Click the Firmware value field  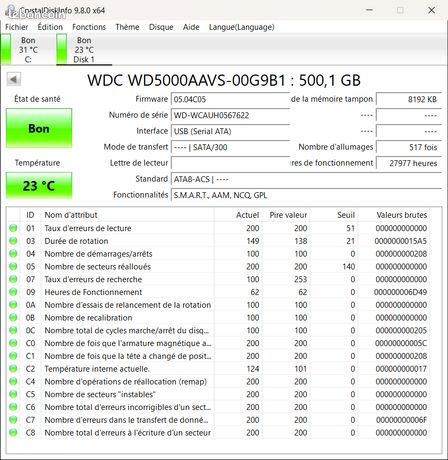point(230,99)
